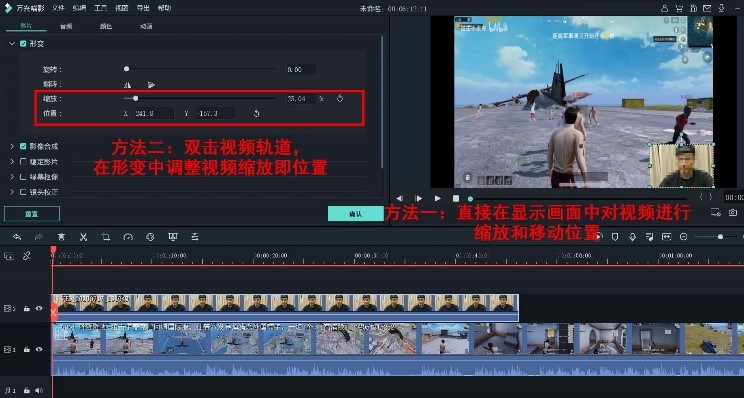Click the 确认 confirm button

click(x=355, y=214)
